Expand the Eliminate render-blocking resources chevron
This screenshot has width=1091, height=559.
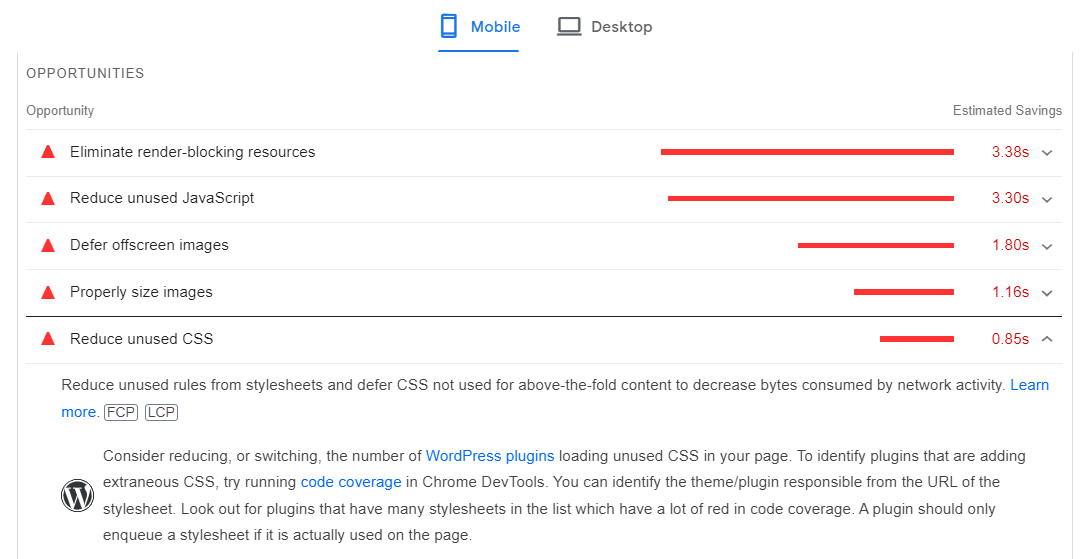coord(1047,153)
